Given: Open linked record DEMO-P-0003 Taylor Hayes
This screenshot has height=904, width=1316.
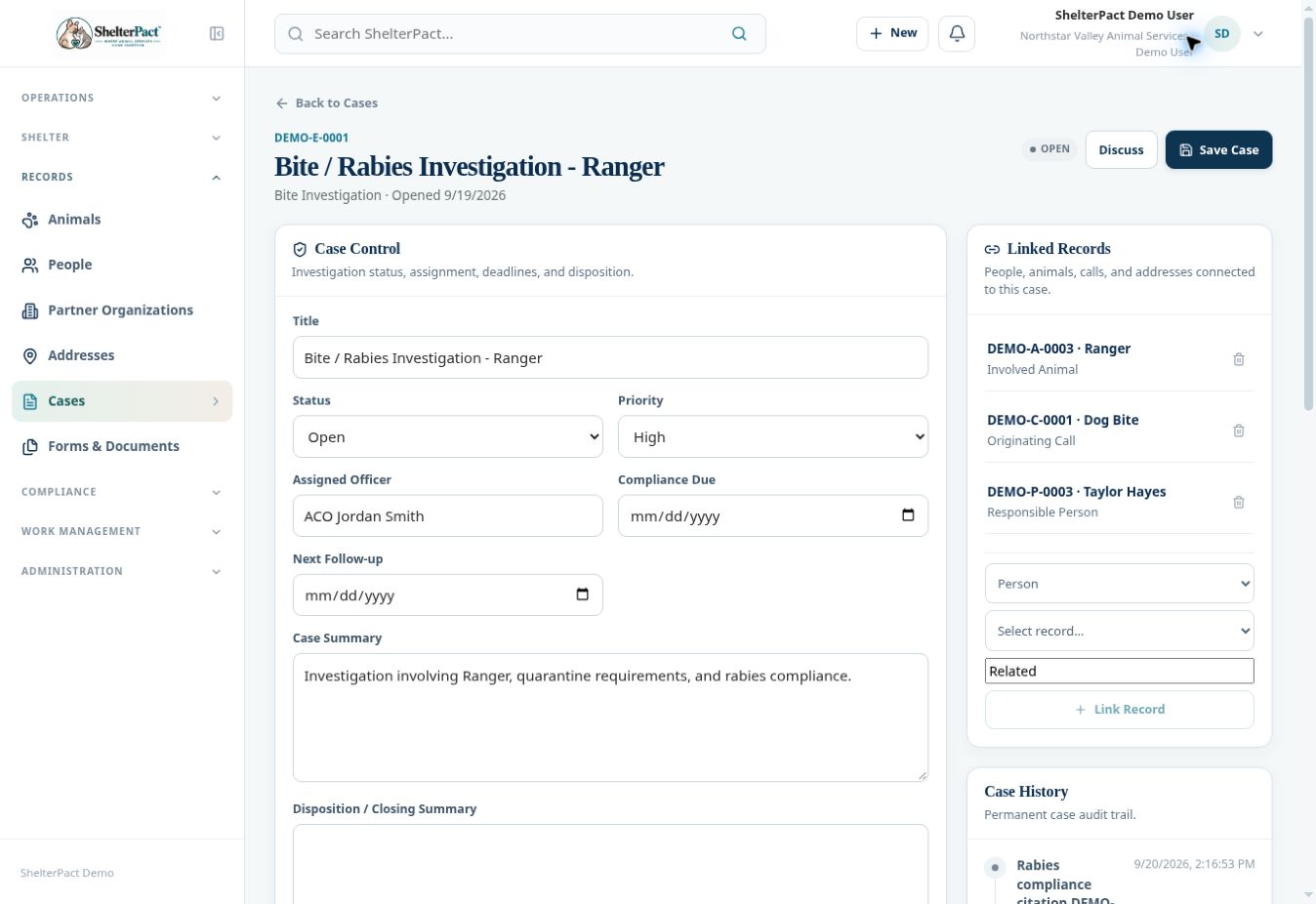Looking at the screenshot, I should (1076, 492).
